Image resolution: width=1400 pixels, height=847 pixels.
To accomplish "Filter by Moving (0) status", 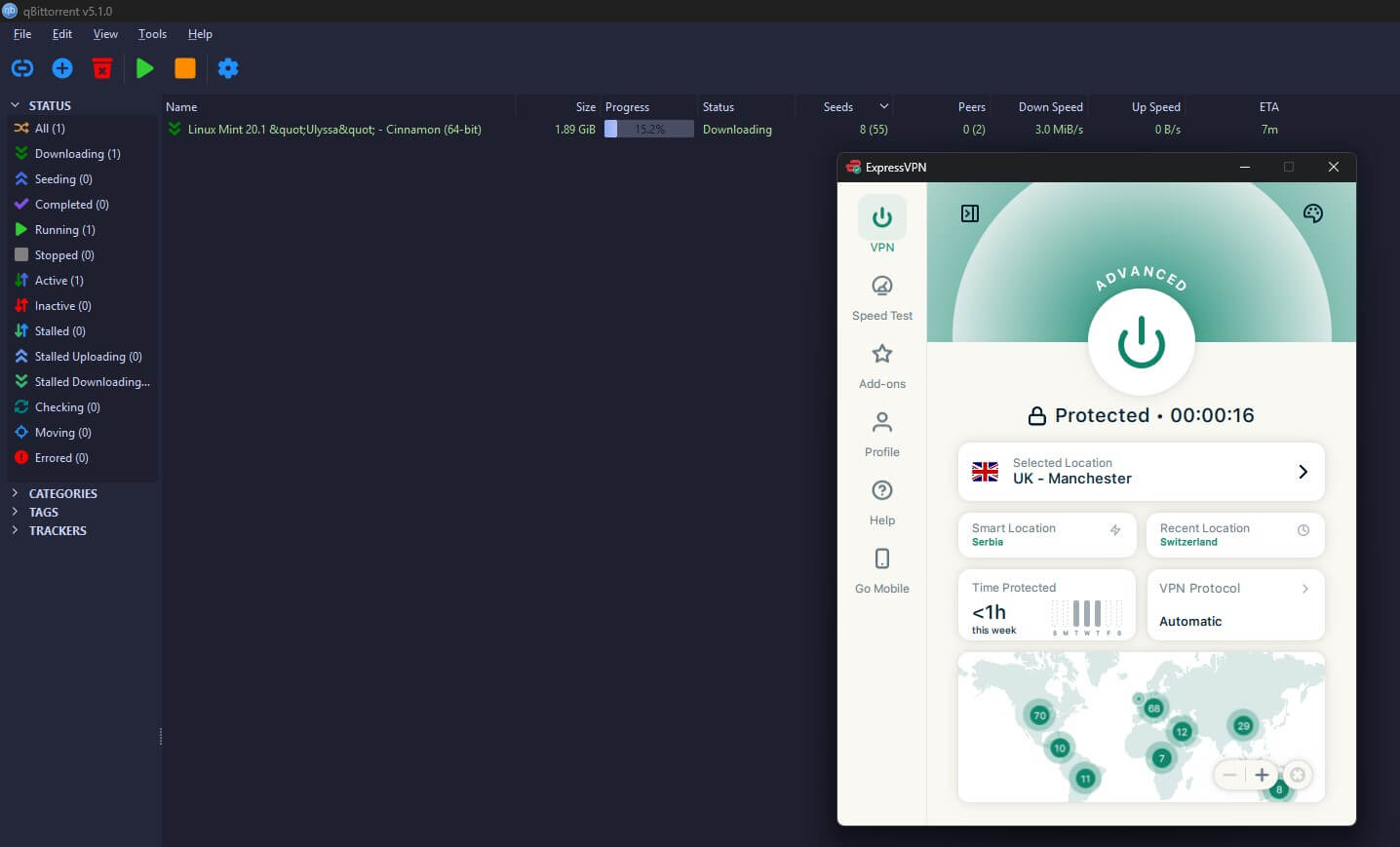I will [x=80, y=433].
